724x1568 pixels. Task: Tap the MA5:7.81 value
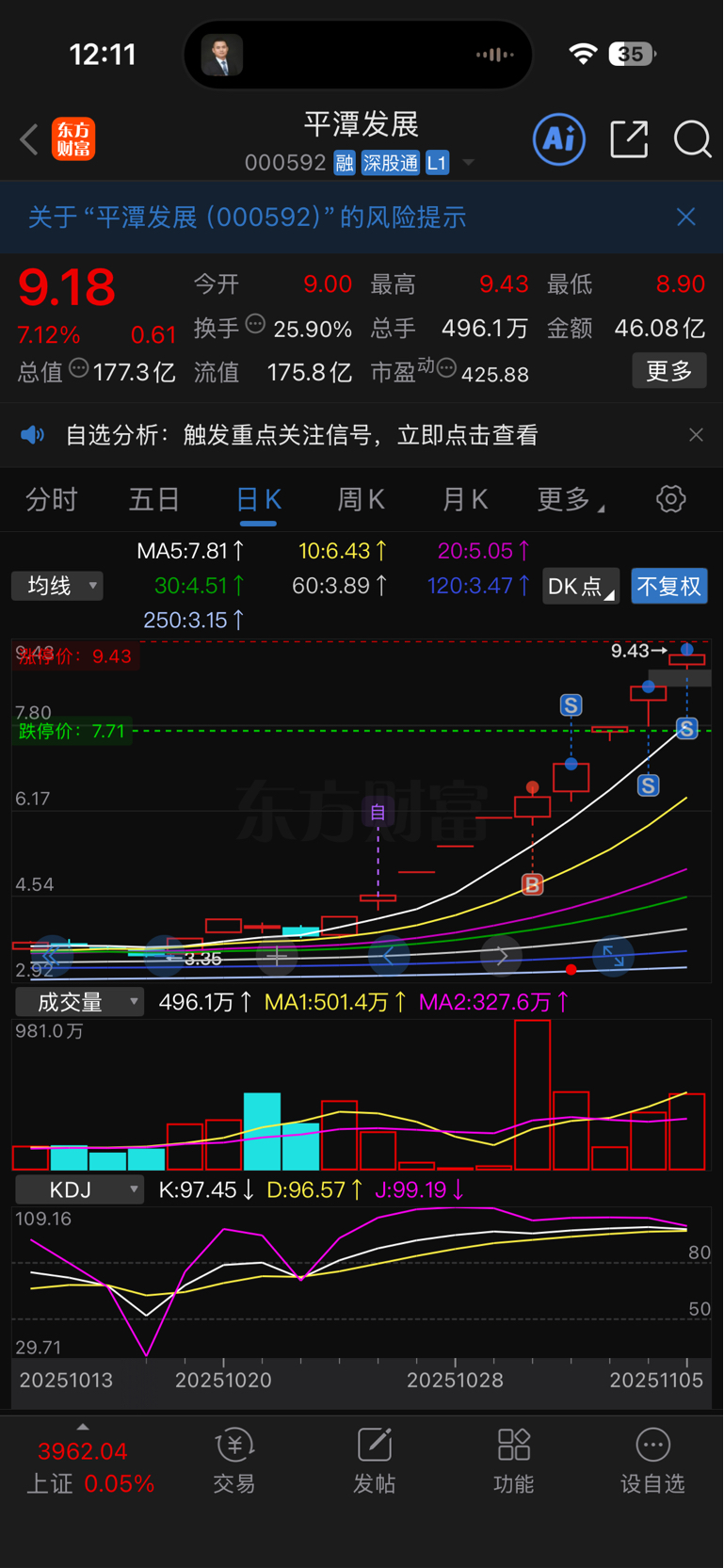(191, 551)
